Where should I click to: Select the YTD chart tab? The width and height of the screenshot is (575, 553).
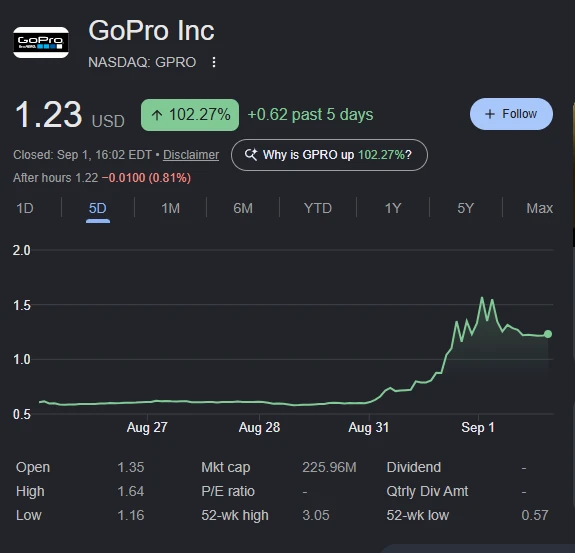318,208
